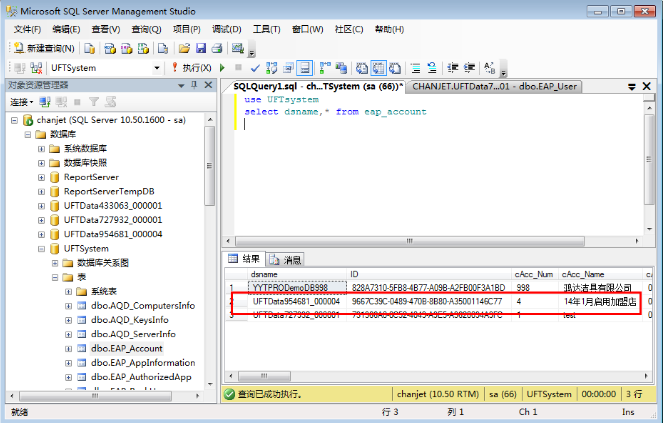The height and width of the screenshot is (423, 664).
Task: Open the 编辑(E) menu
Action: (66, 29)
